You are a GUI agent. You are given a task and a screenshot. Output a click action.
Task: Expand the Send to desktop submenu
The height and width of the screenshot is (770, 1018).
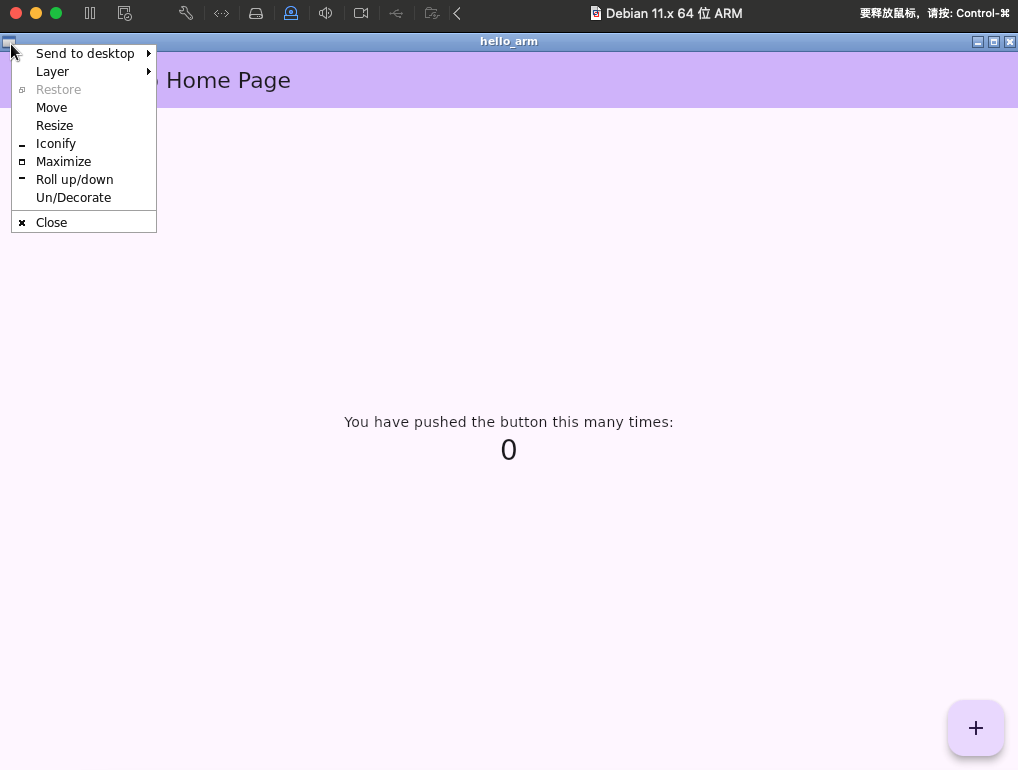[x=85, y=53]
